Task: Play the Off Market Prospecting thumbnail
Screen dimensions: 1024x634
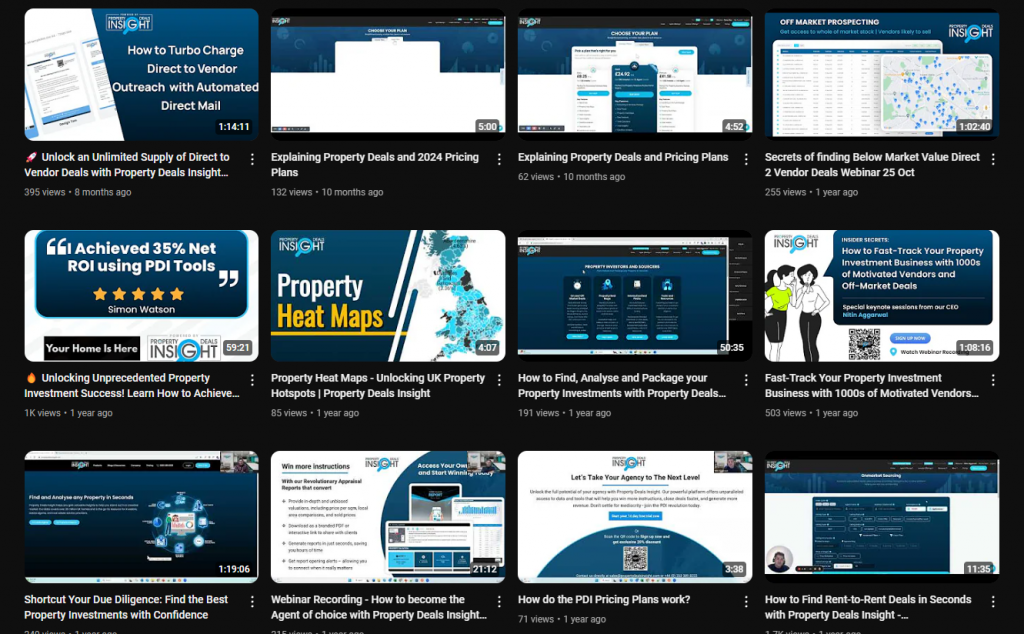Action: point(882,74)
